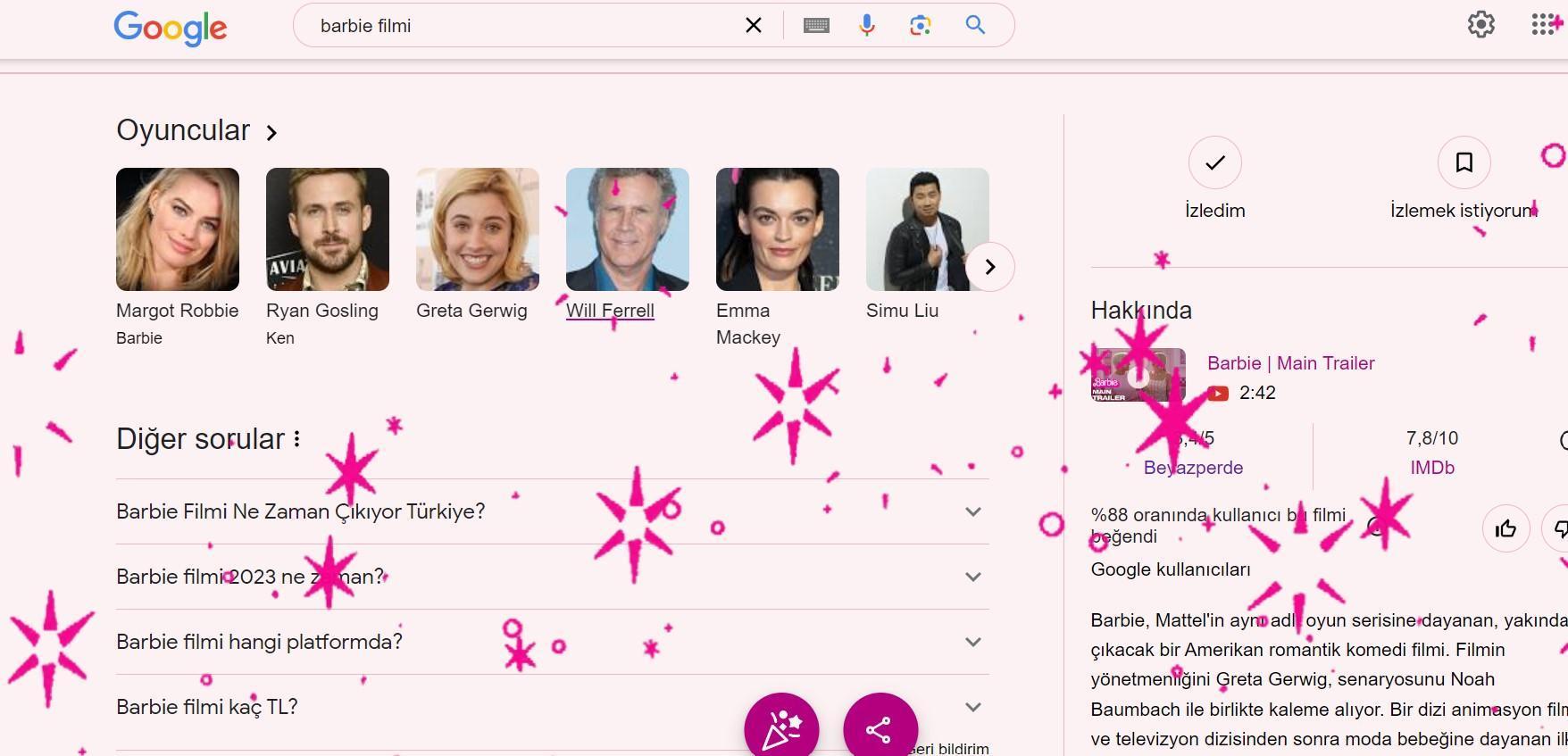
Task: Start voice search with microphone
Action: coord(866,25)
